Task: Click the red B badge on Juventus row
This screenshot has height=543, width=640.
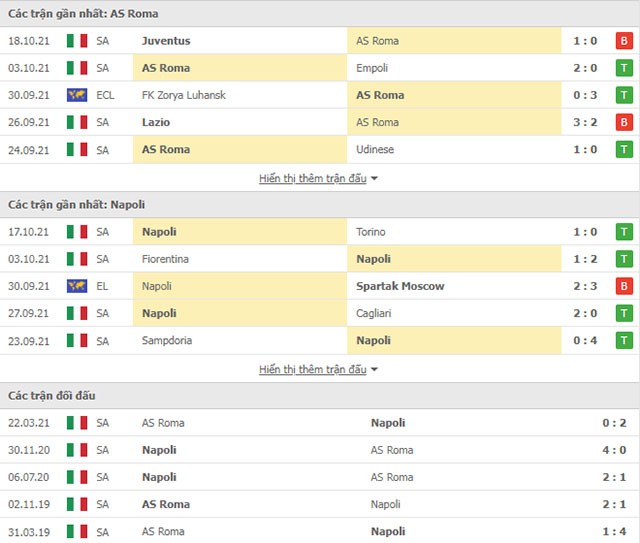Action: [x=624, y=41]
